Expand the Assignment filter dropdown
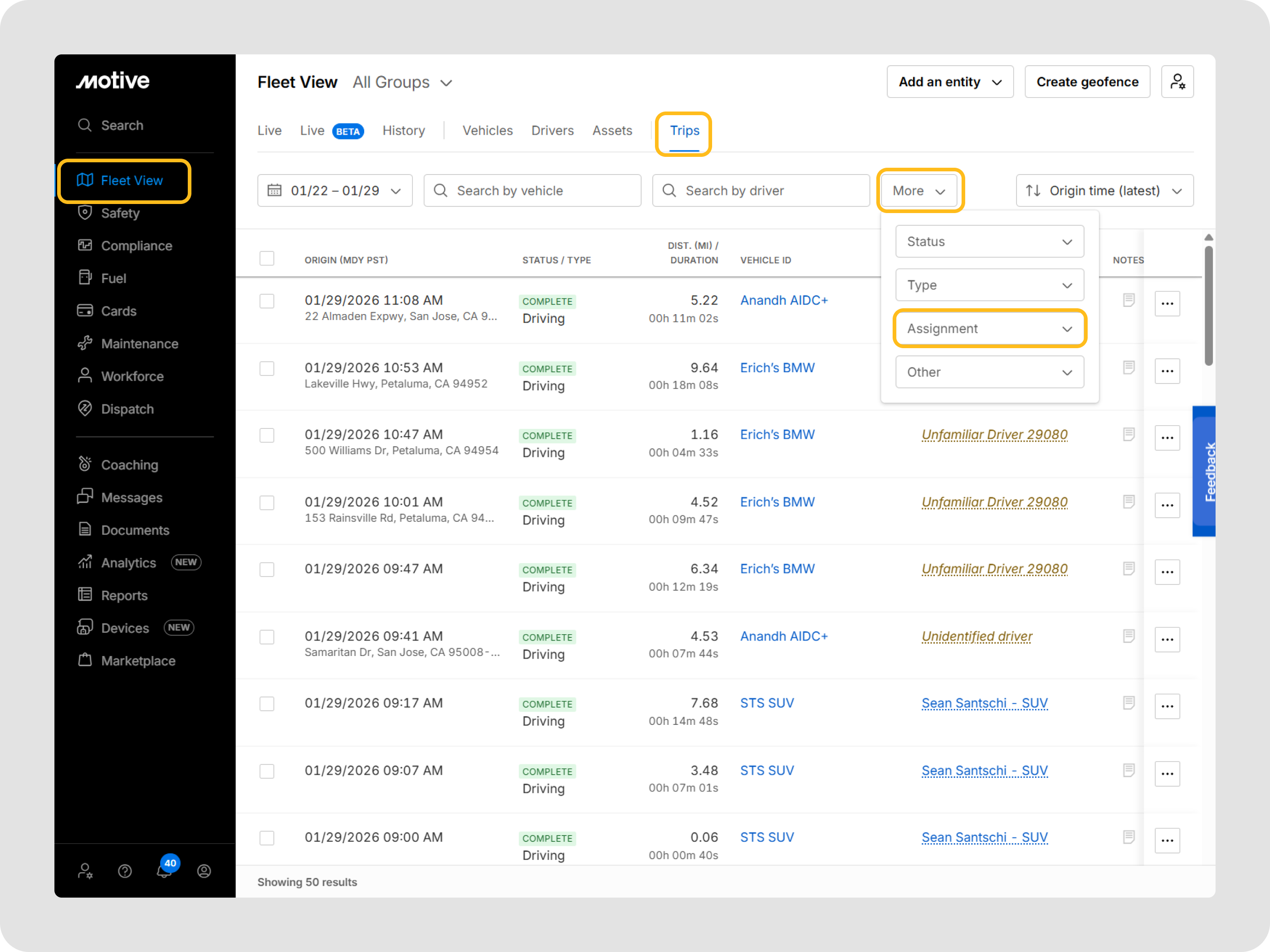Image resolution: width=1270 pixels, height=952 pixels. point(989,329)
